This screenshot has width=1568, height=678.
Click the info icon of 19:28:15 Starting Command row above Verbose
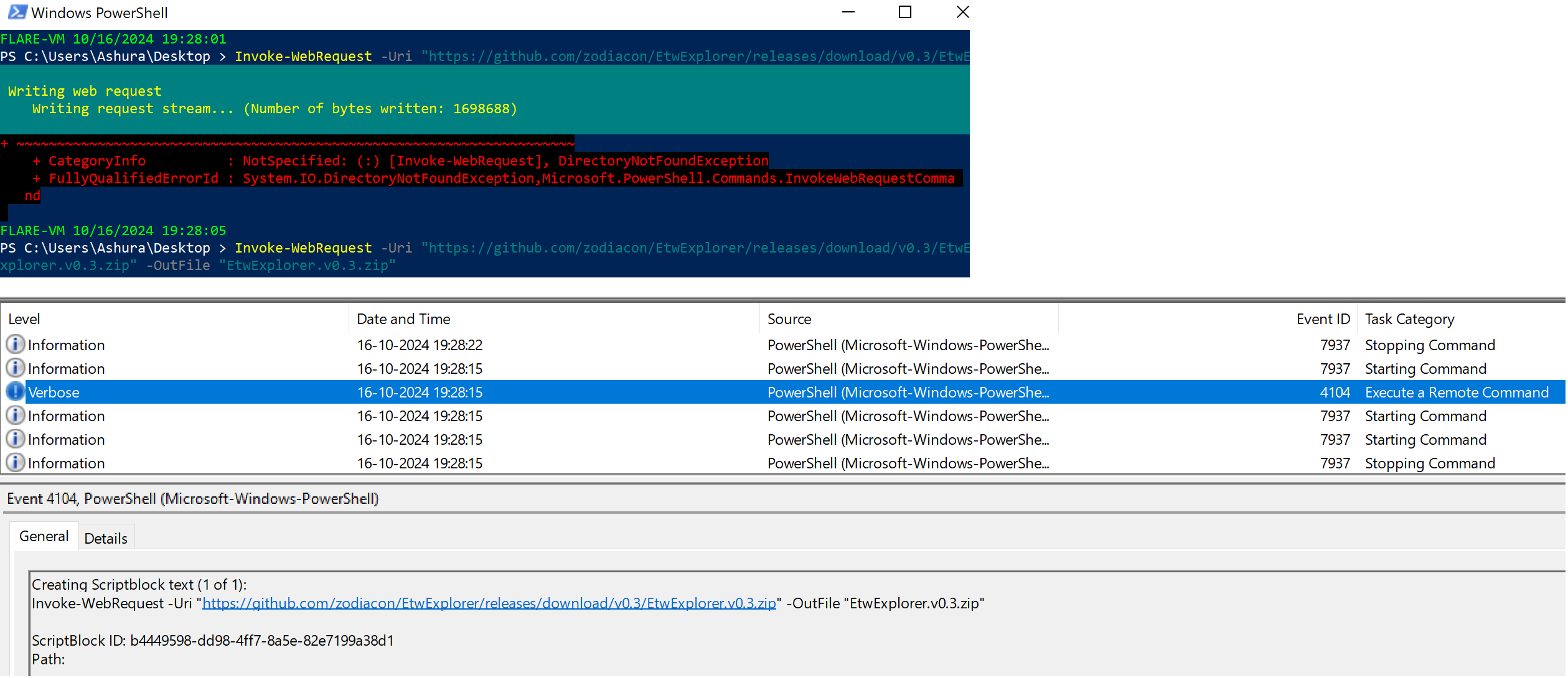[16, 368]
